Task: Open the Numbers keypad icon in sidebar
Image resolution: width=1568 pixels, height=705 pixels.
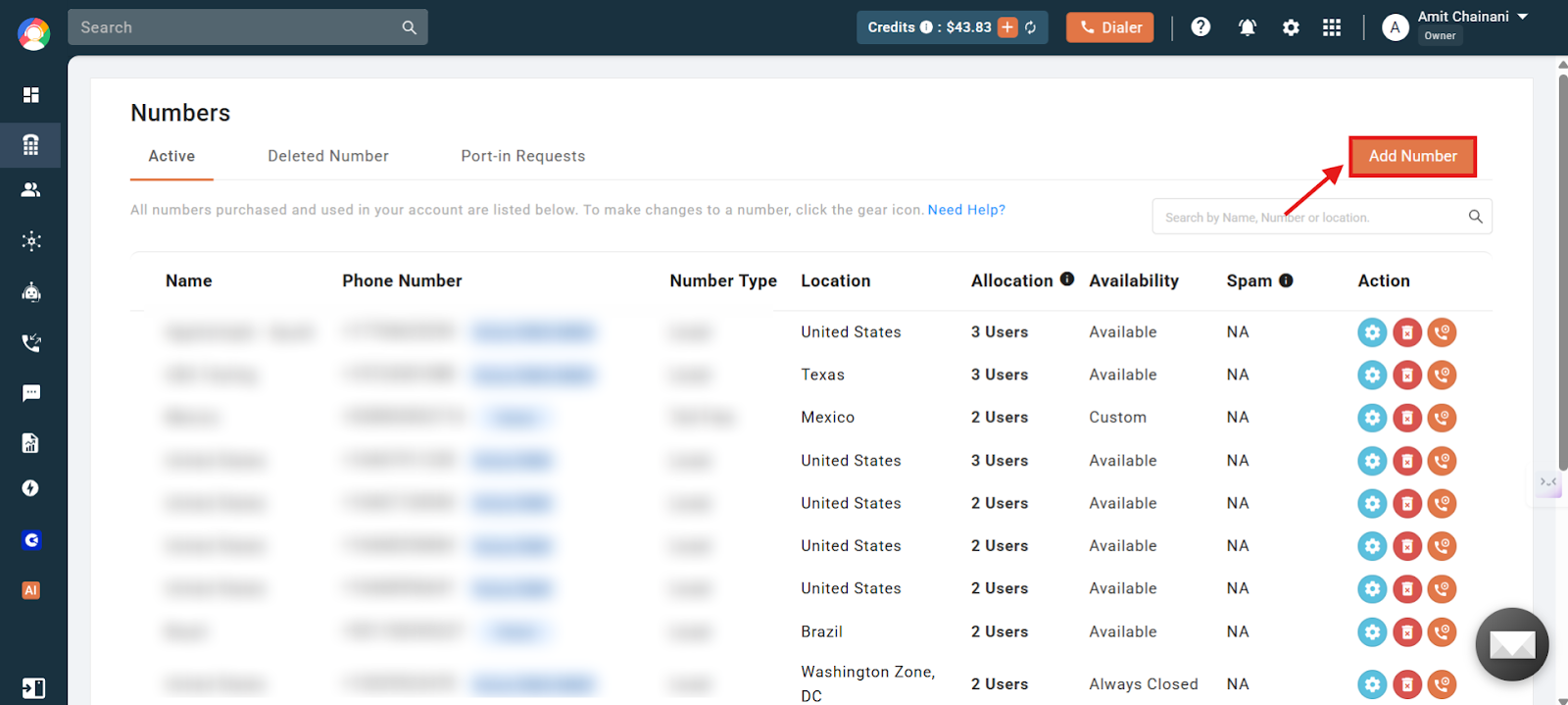Action: click(x=31, y=145)
